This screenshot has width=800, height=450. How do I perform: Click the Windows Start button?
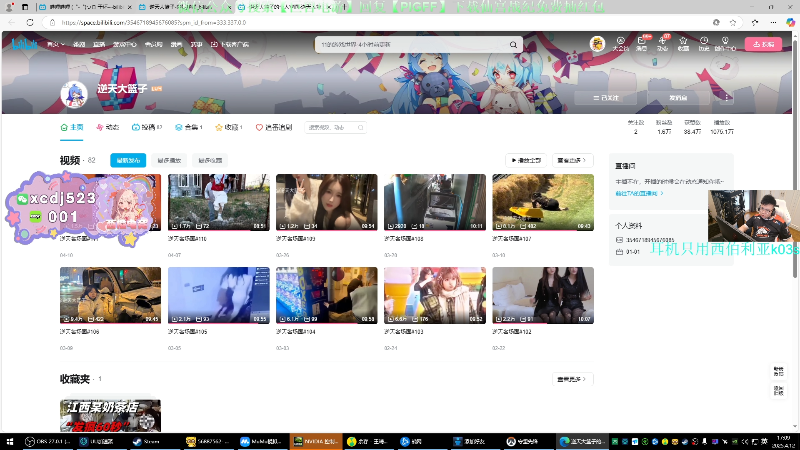9,441
